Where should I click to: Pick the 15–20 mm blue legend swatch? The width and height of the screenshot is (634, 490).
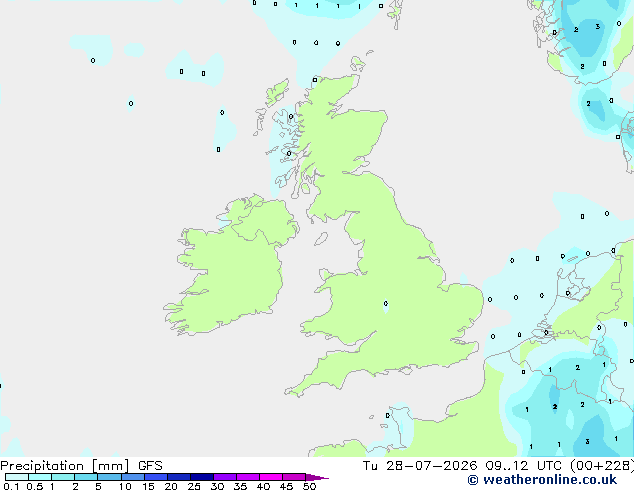[155, 477]
